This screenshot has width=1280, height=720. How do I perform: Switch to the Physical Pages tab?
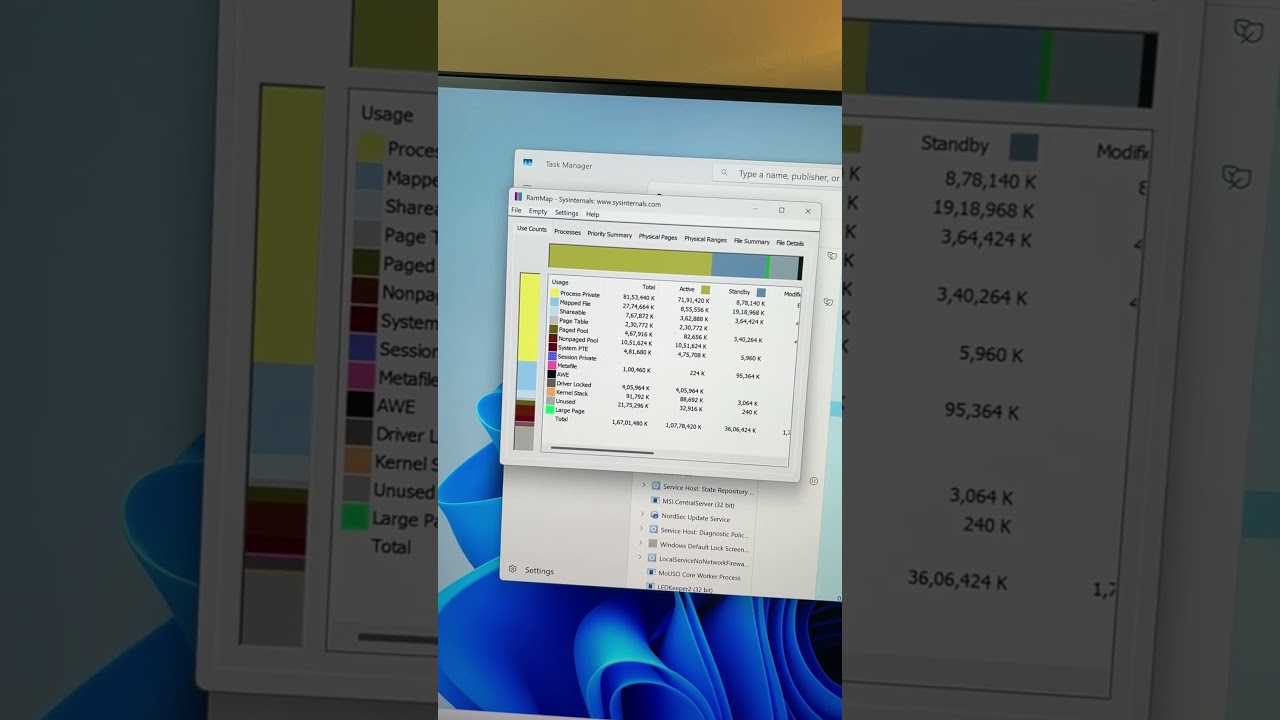click(x=658, y=237)
